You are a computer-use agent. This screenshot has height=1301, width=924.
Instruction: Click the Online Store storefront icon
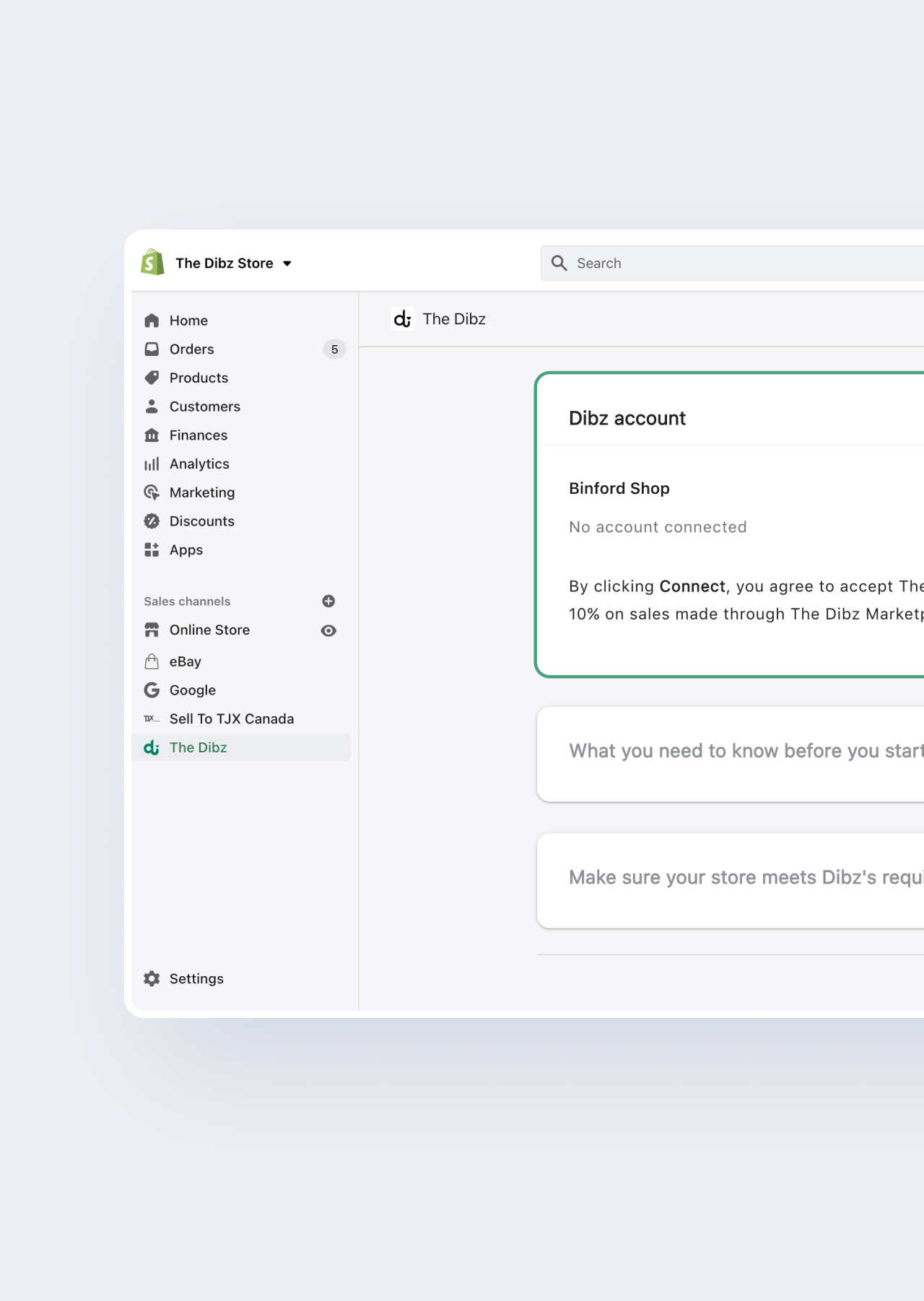click(x=152, y=630)
